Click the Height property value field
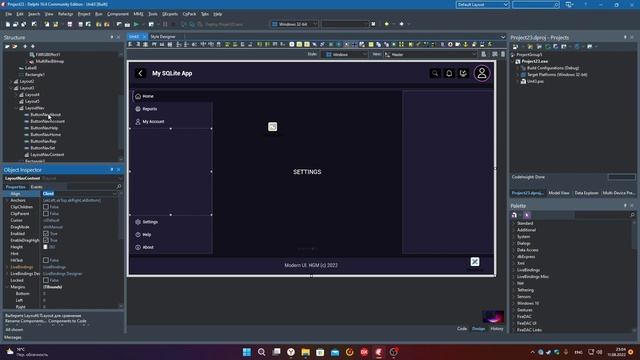The image size is (640, 360). click(x=82, y=247)
